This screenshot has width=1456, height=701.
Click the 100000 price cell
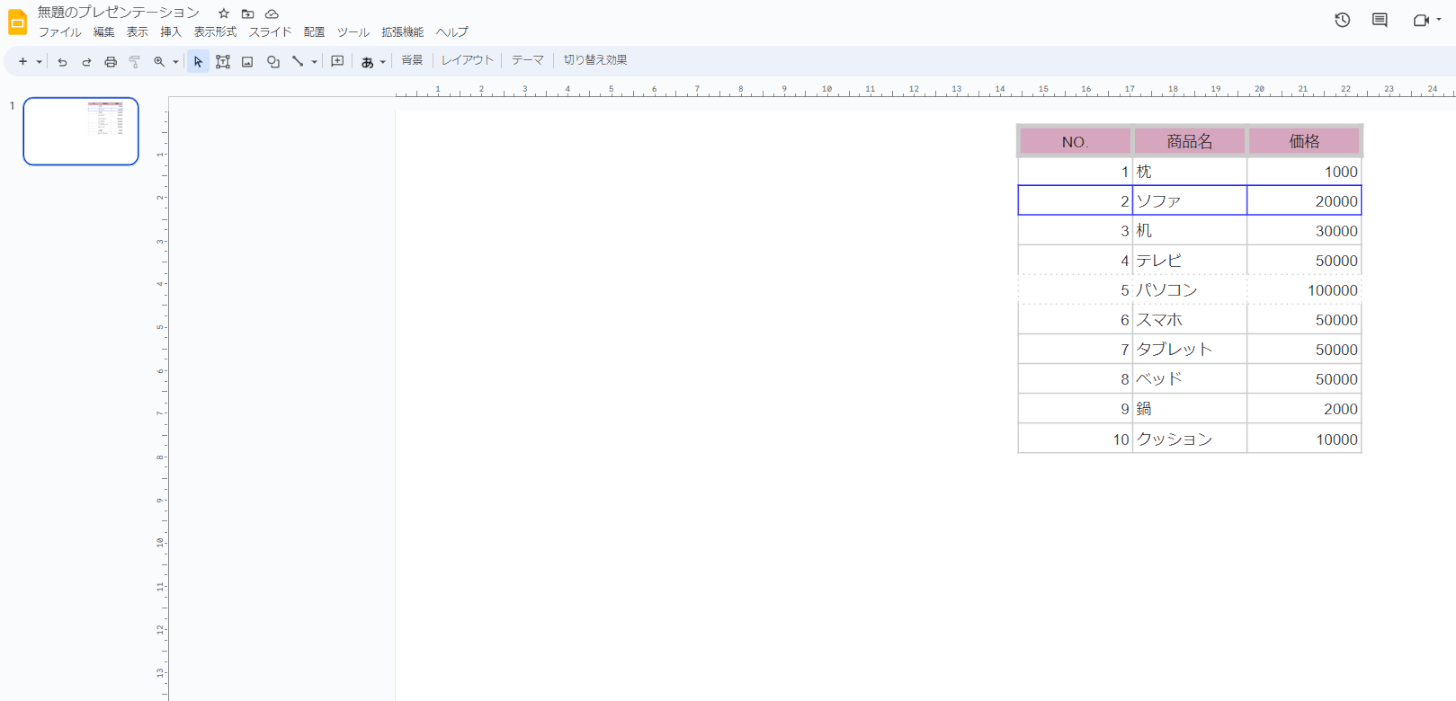pyautogui.click(x=1304, y=290)
